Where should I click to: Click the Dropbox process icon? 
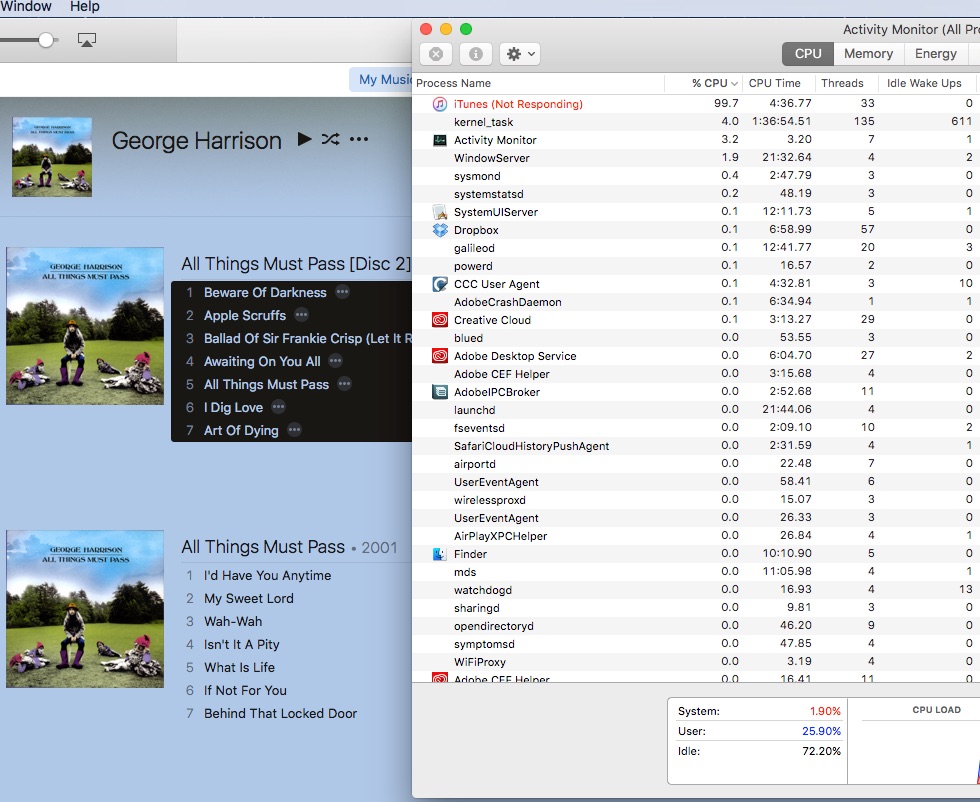tap(440, 230)
